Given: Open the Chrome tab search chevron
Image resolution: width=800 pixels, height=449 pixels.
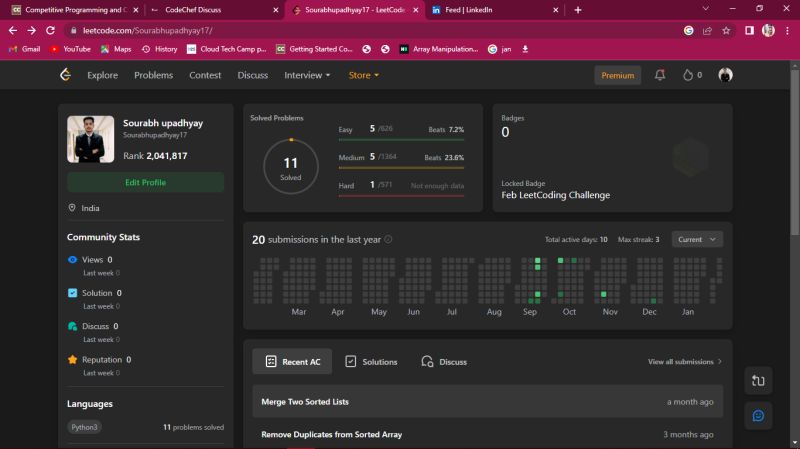Looking at the screenshot, I should coord(706,9).
